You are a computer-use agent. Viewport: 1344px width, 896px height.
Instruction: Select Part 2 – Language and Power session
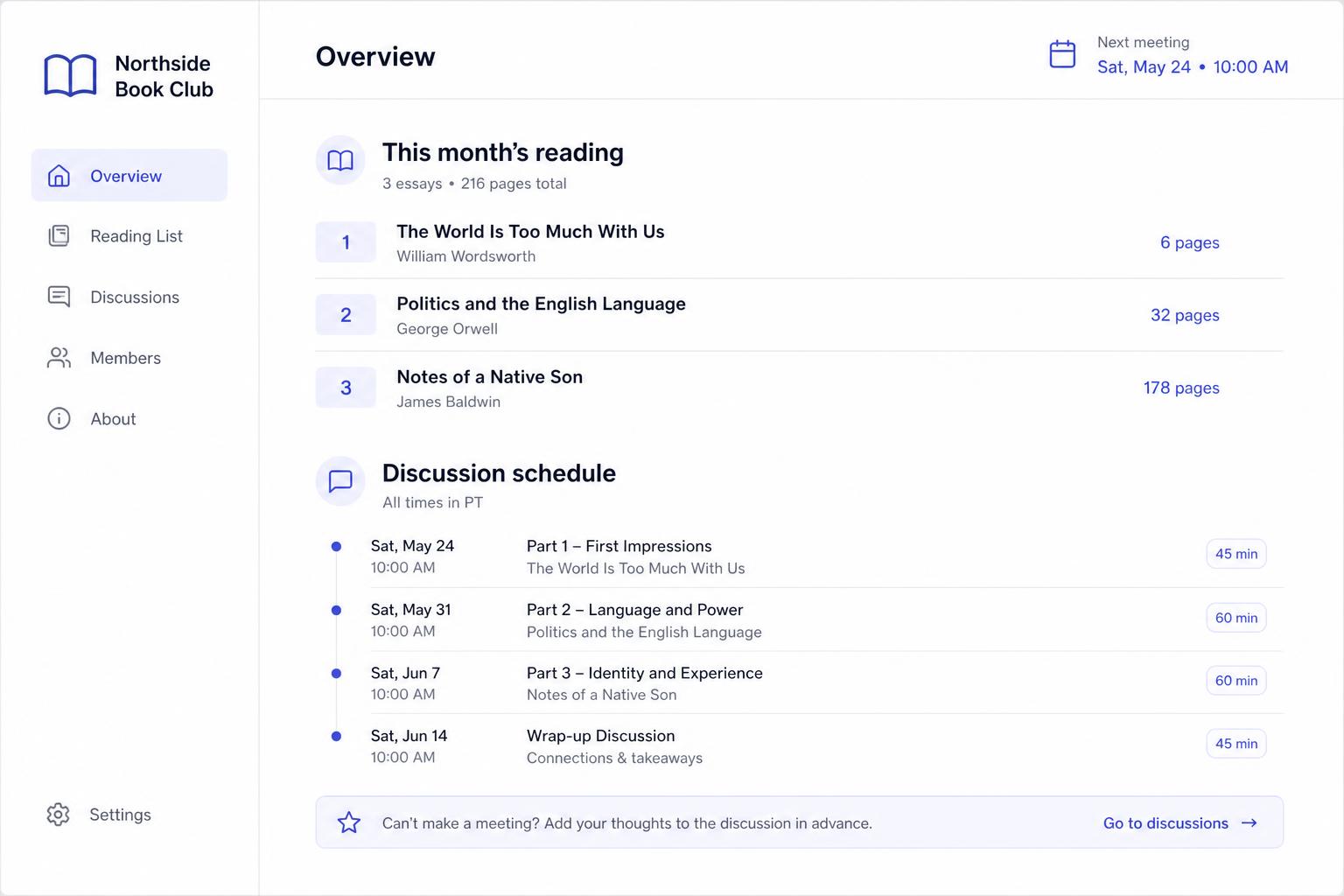click(634, 610)
